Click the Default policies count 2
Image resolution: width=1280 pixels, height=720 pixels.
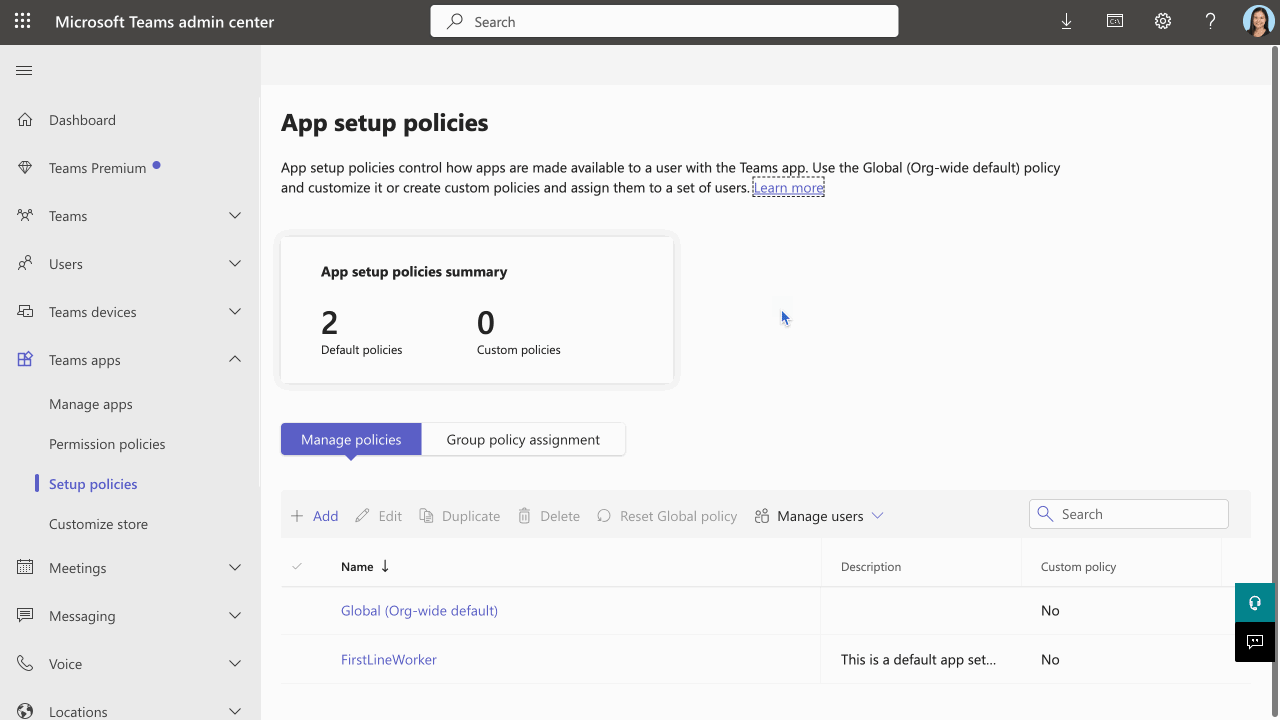(330, 323)
